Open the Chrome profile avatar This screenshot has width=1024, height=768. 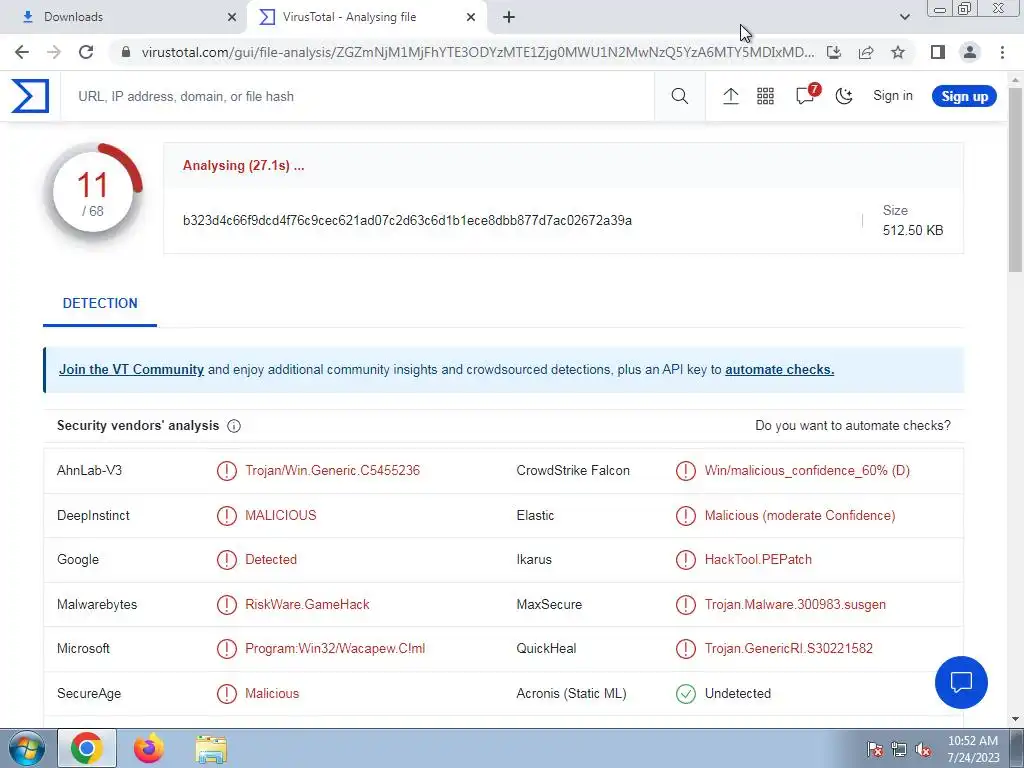click(x=970, y=52)
